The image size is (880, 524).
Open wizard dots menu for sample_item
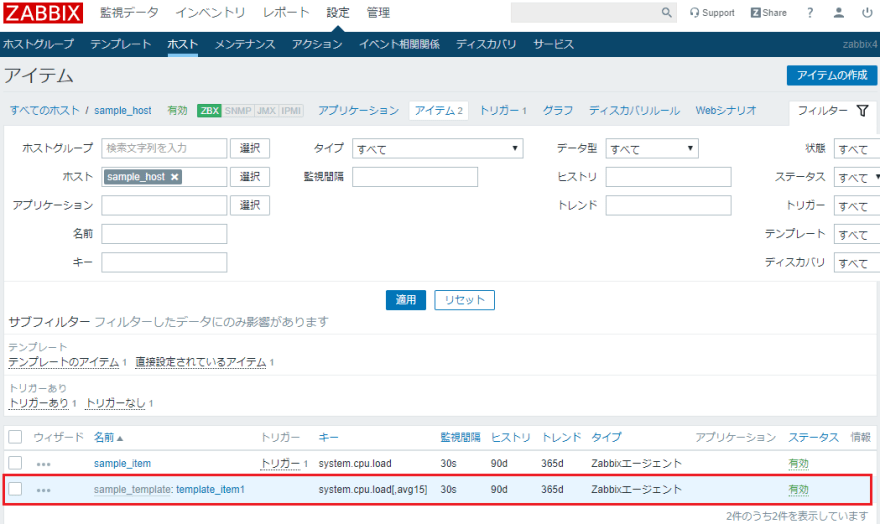(x=43, y=464)
